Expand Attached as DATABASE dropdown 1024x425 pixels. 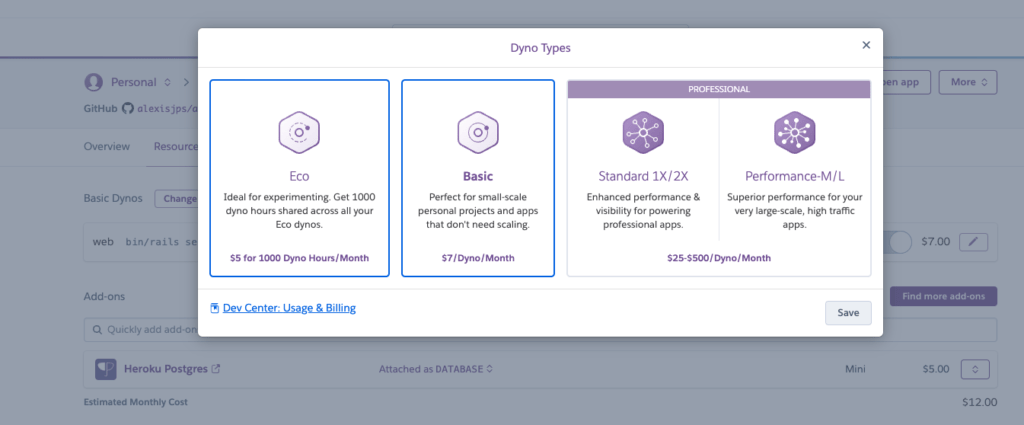tap(436, 369)
